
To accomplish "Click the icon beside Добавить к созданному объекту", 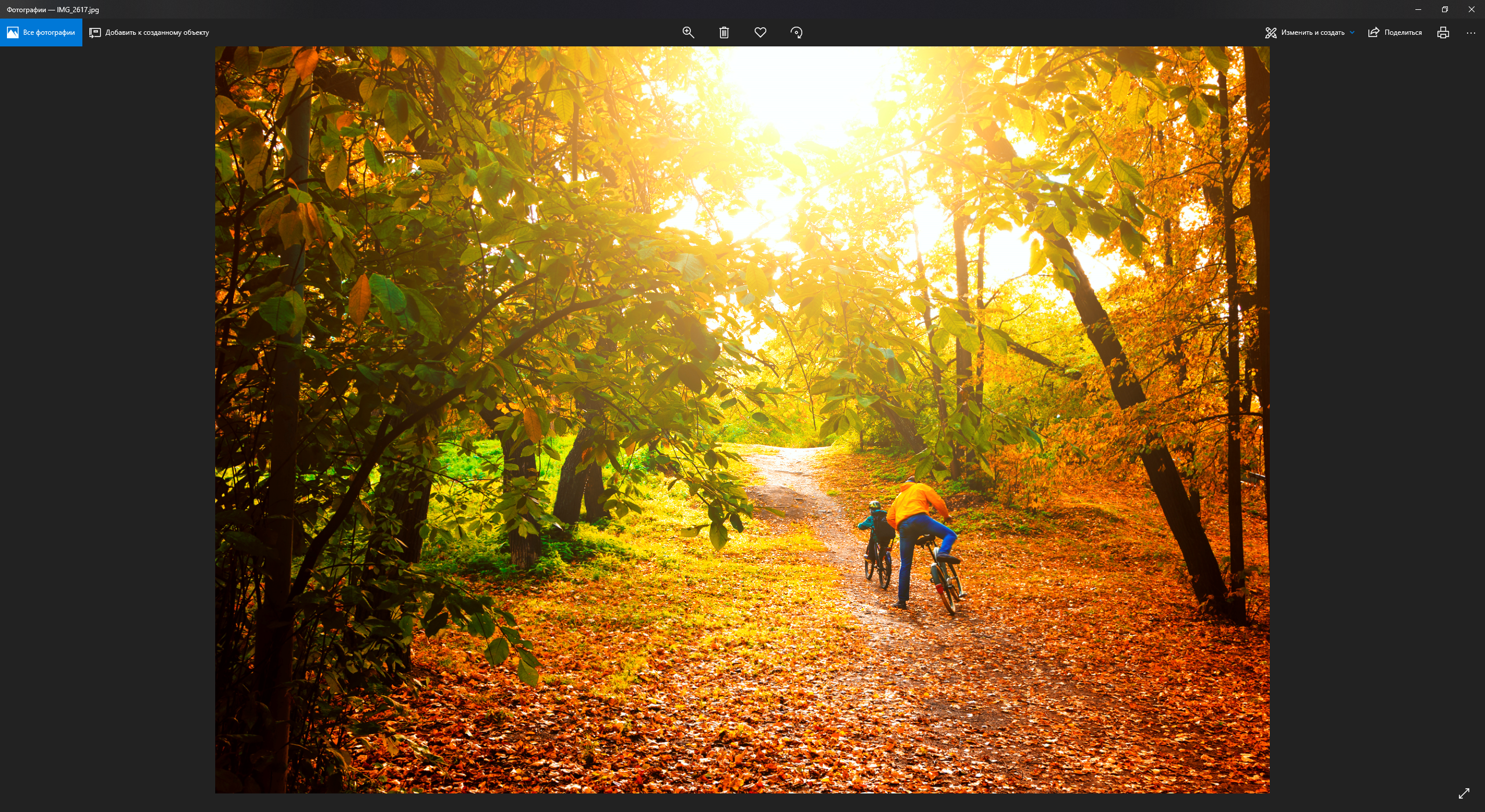I will point(95,32).
